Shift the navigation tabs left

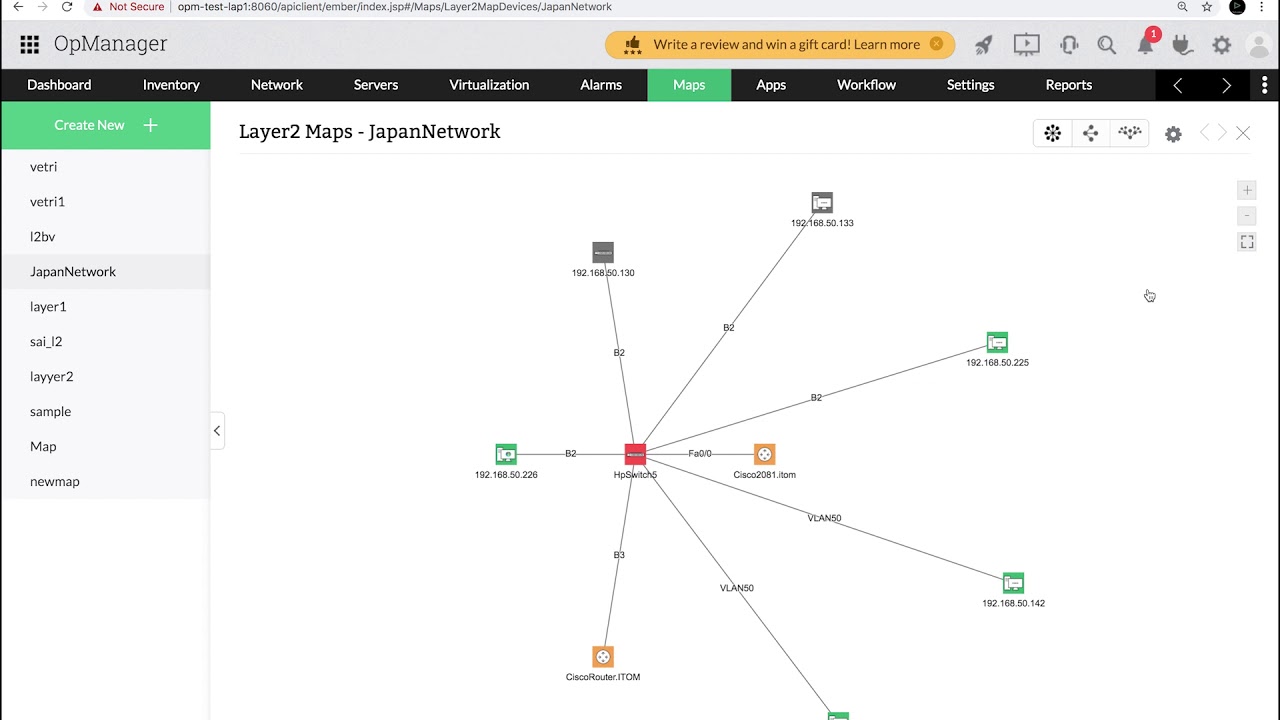click(1178, 85)
